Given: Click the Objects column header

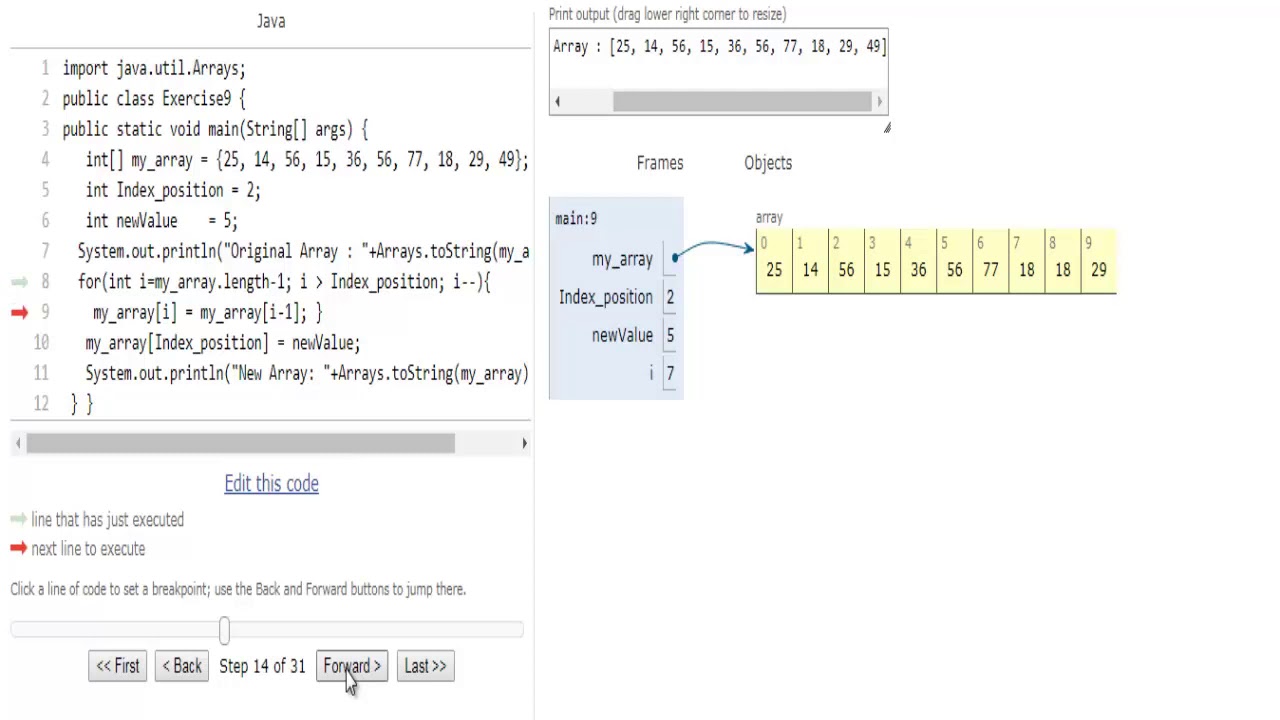Looking at the screenshot, I should (768, 163).
